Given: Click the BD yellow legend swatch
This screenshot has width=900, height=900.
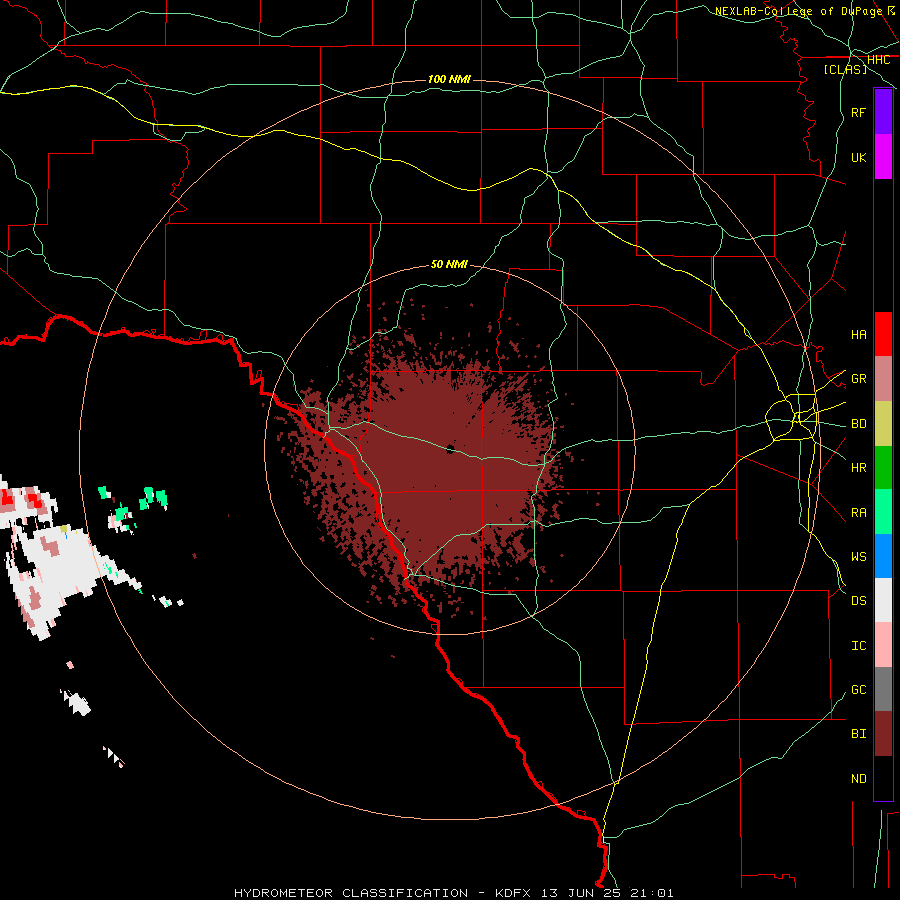Looking at the screenshot, I should (x=883, y=424).
